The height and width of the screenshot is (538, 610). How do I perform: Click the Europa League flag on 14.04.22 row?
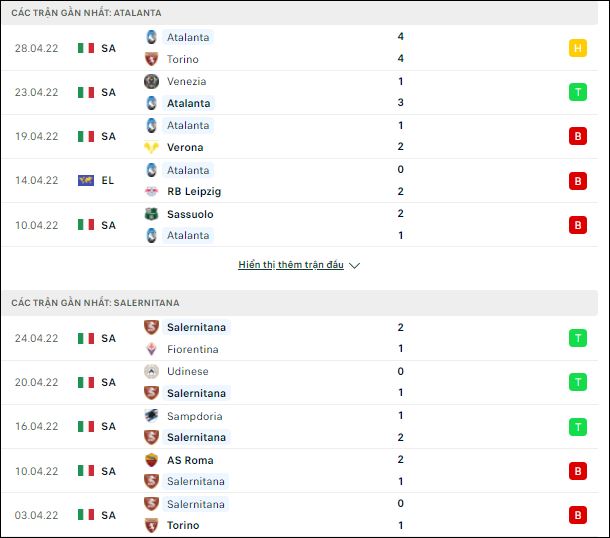(86, 180)
